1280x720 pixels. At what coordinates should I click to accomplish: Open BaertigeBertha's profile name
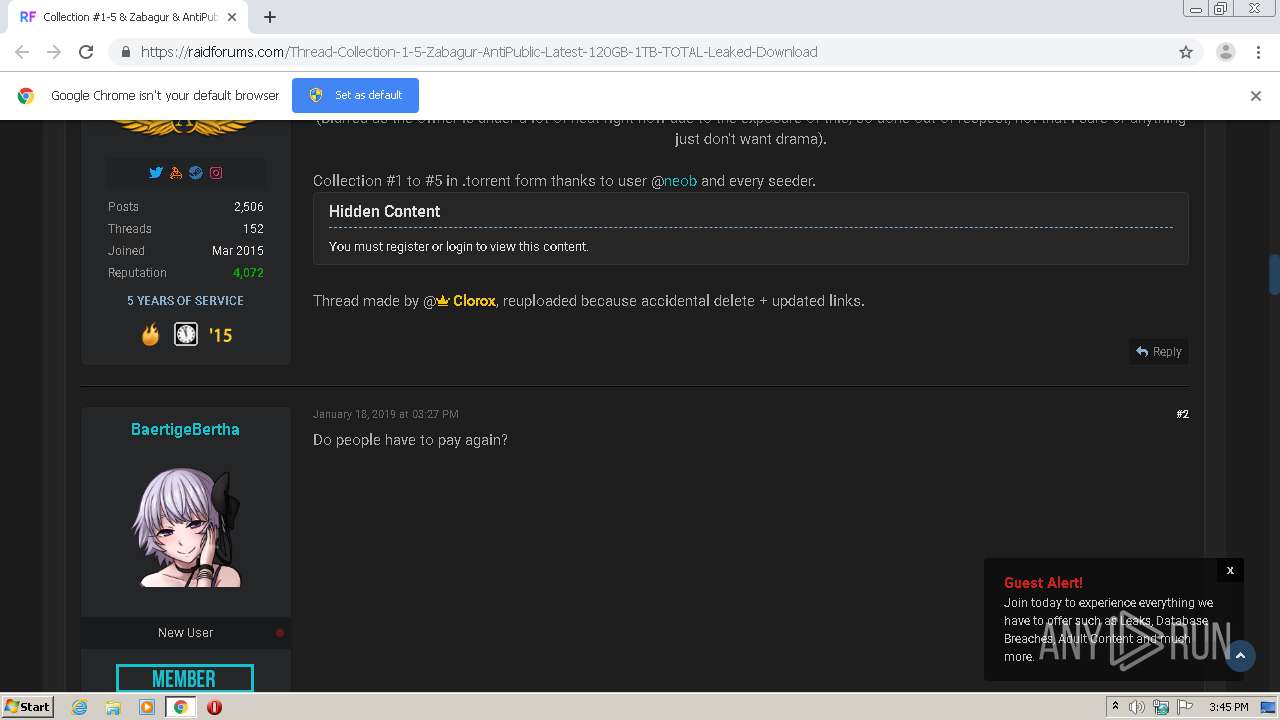(x=185, y=429)
